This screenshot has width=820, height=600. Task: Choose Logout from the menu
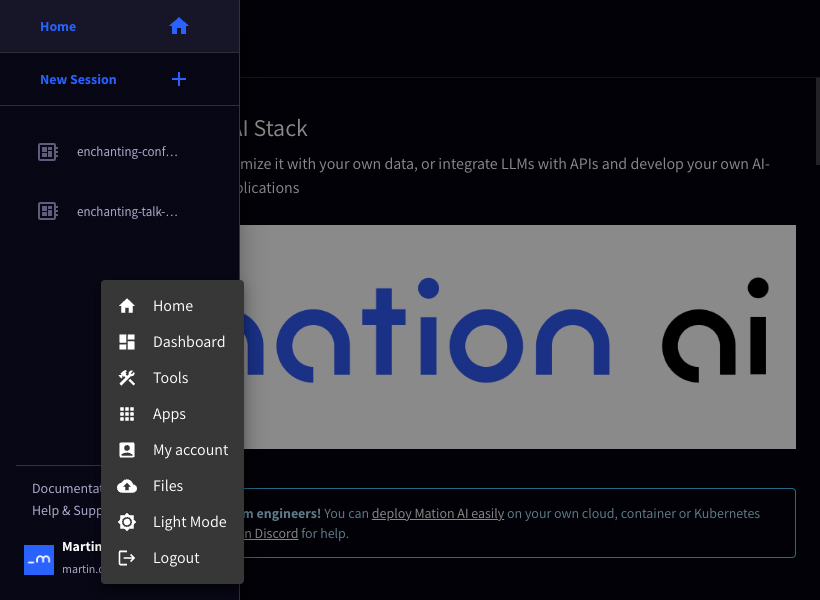click(x=173, y=558)
